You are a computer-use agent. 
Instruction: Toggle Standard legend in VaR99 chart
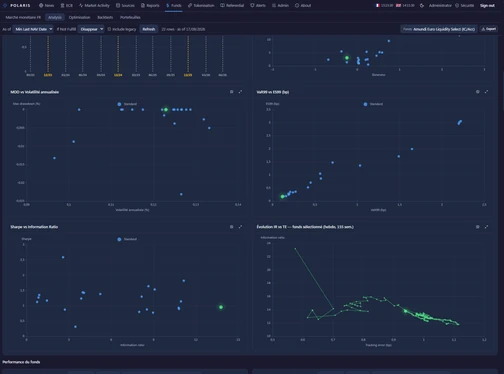pyautogui.click(x=373, y=104)
